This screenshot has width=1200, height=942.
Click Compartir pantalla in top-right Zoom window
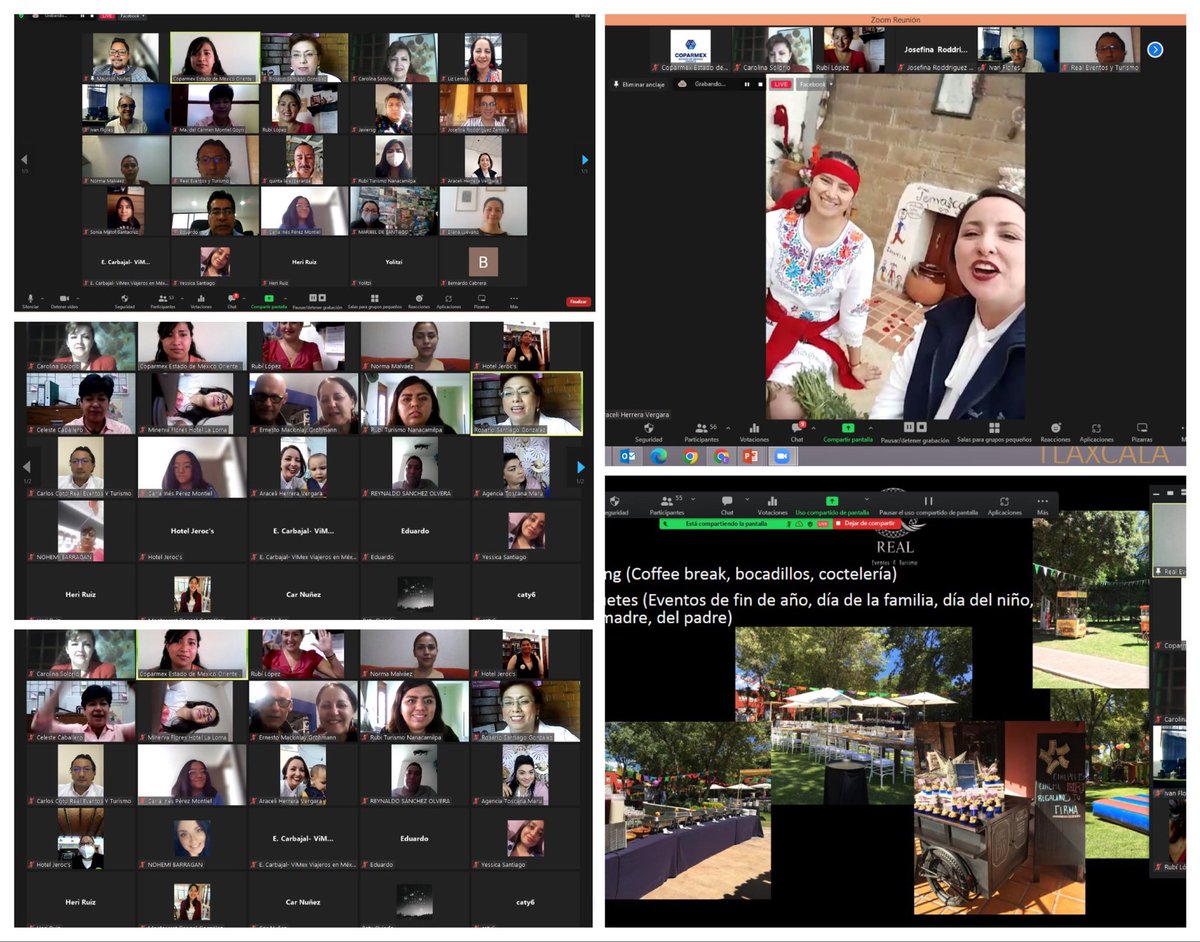[x=848, y=432]
